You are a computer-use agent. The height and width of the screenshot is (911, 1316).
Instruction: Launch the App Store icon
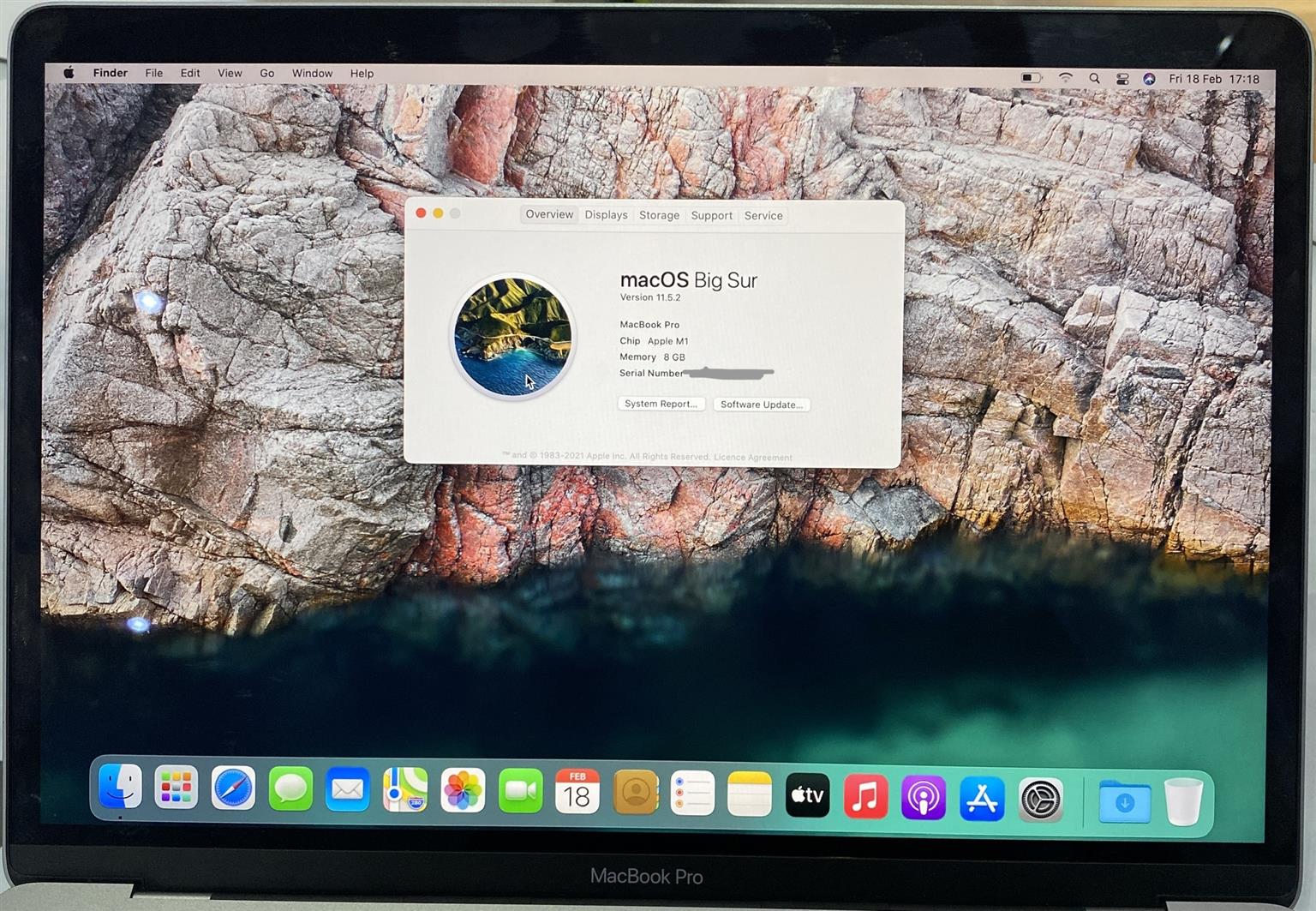click(x=982, y=799)
